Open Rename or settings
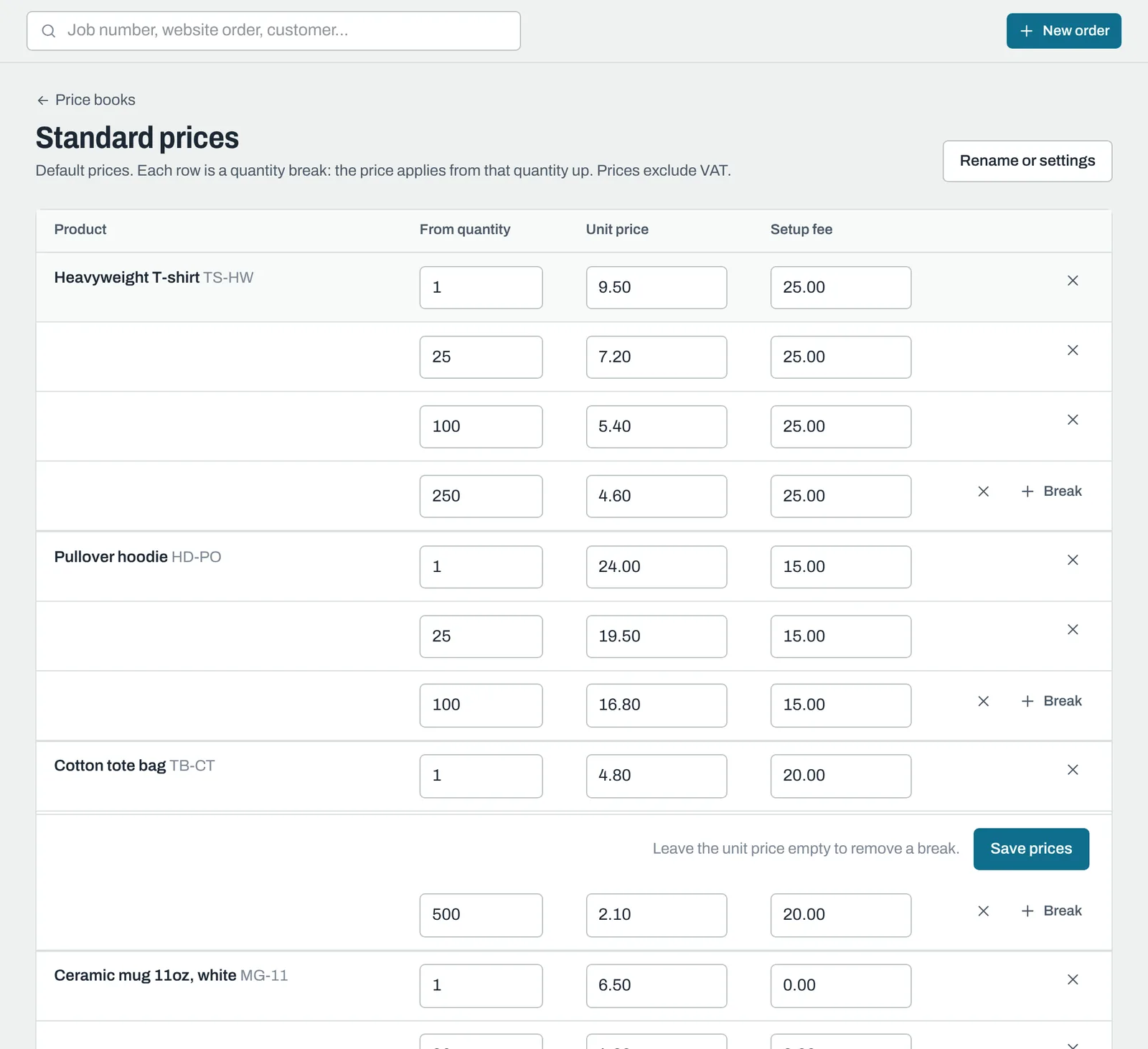Screen dimensions: 1148x1049 click(1027, 161)
